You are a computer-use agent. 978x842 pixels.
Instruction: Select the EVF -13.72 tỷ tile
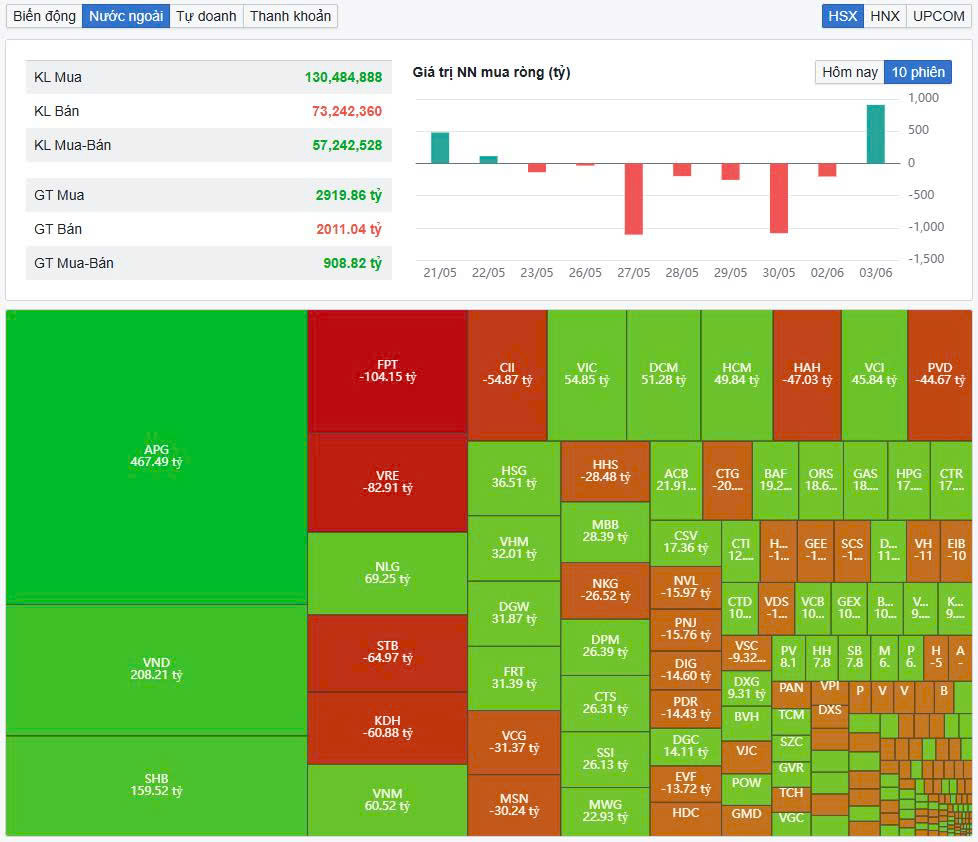coord(686,784)
